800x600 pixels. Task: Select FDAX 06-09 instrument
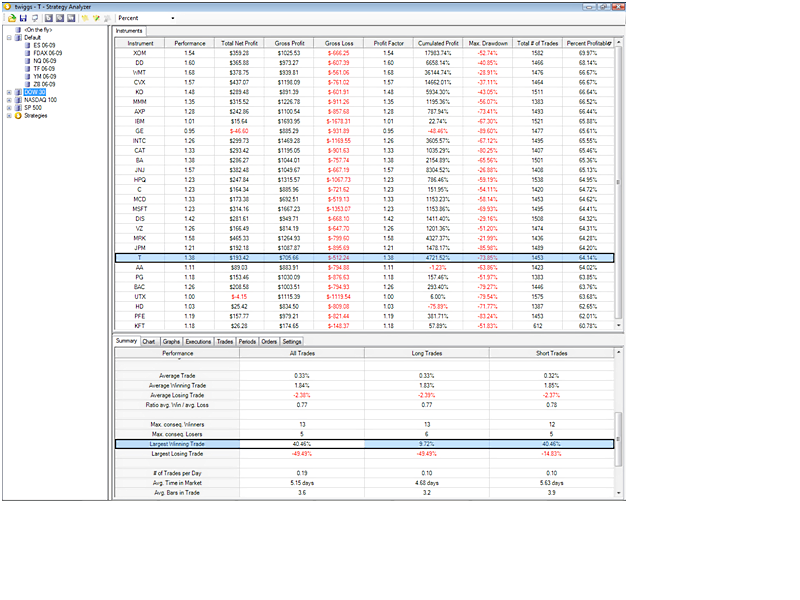pyautogui.click(x=47, y=53)
